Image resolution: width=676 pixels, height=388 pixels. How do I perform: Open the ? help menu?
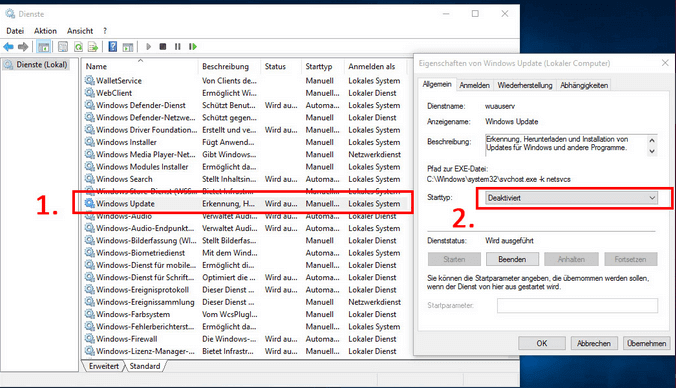tap(105, 31)
